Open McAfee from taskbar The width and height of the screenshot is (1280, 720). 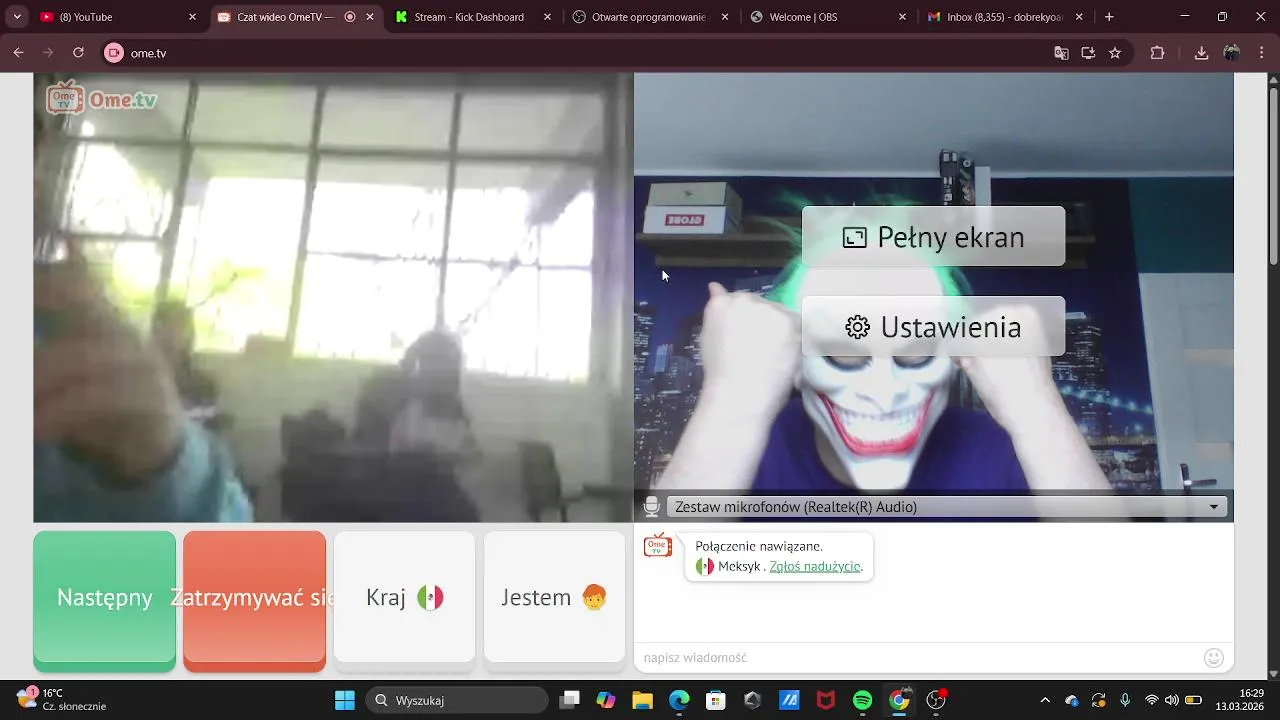point(826,700)
